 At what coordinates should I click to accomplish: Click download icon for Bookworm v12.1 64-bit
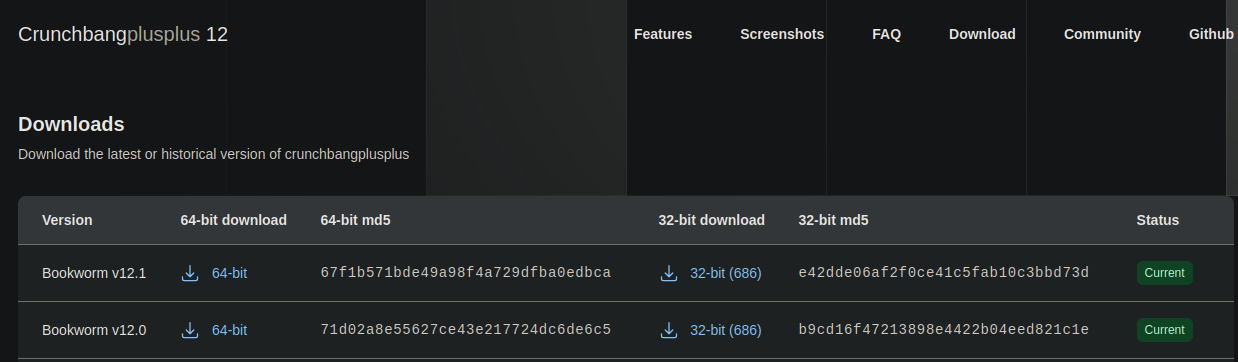point(190,273)
